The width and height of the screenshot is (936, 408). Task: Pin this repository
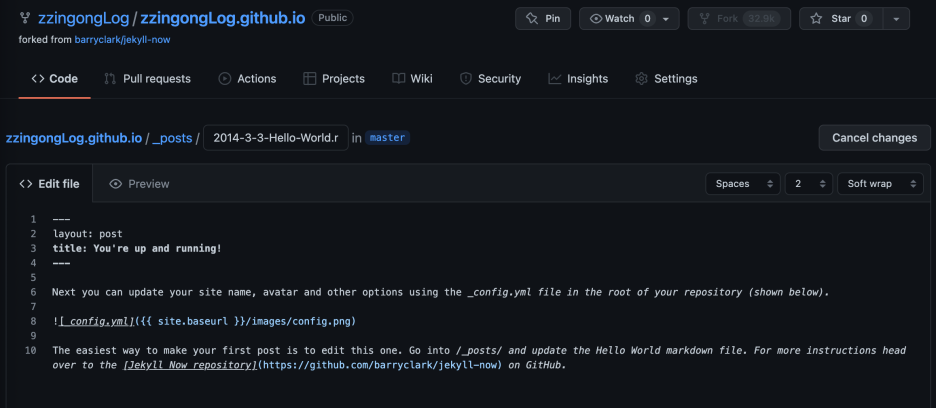(543, 19)
